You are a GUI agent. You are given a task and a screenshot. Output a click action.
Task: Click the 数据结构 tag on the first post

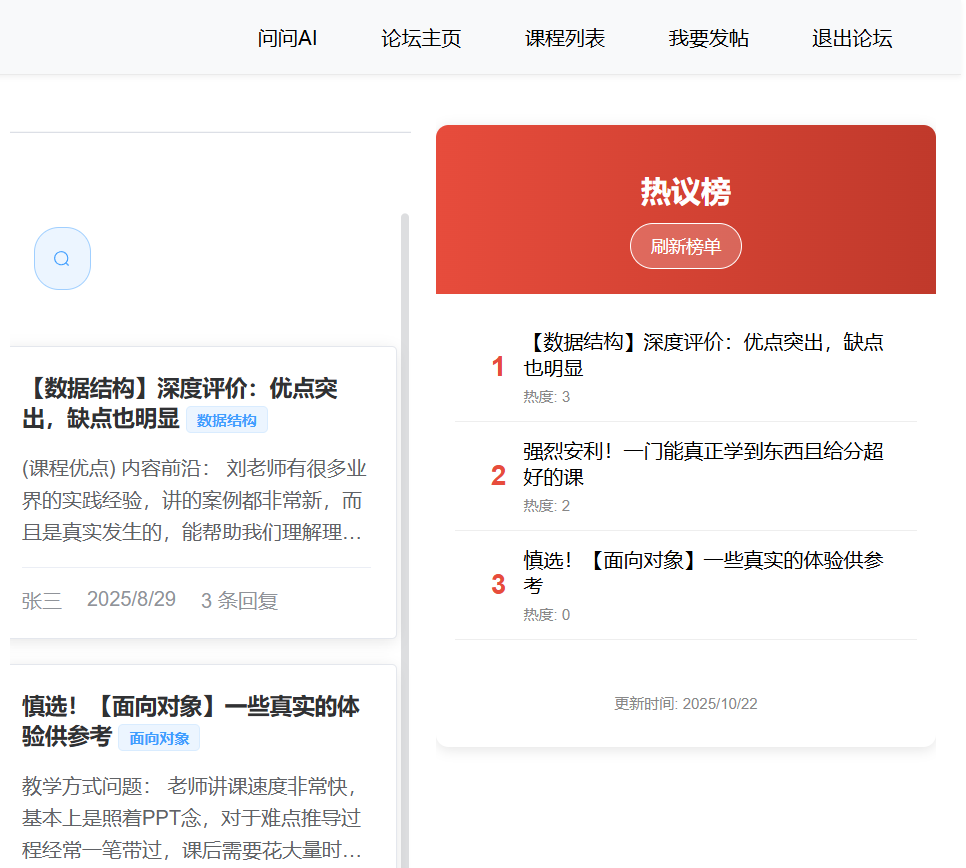[227, 420]
